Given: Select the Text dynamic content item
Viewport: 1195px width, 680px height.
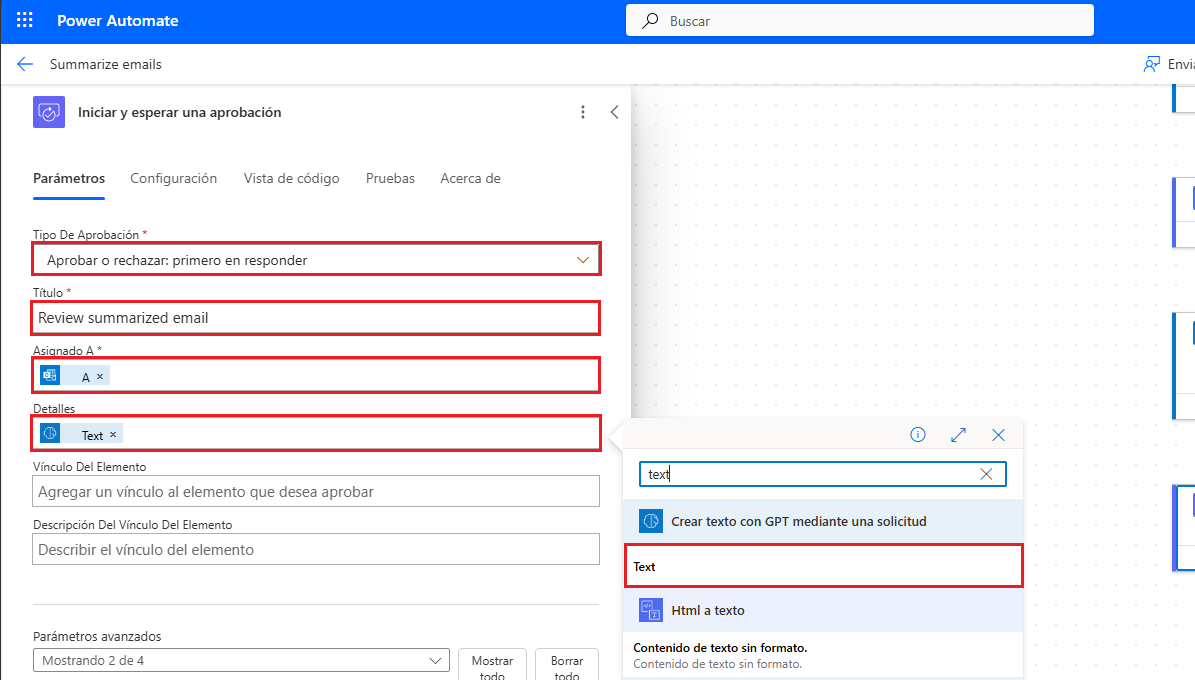Looking at the screenshot, I should (x=823, y=566).
